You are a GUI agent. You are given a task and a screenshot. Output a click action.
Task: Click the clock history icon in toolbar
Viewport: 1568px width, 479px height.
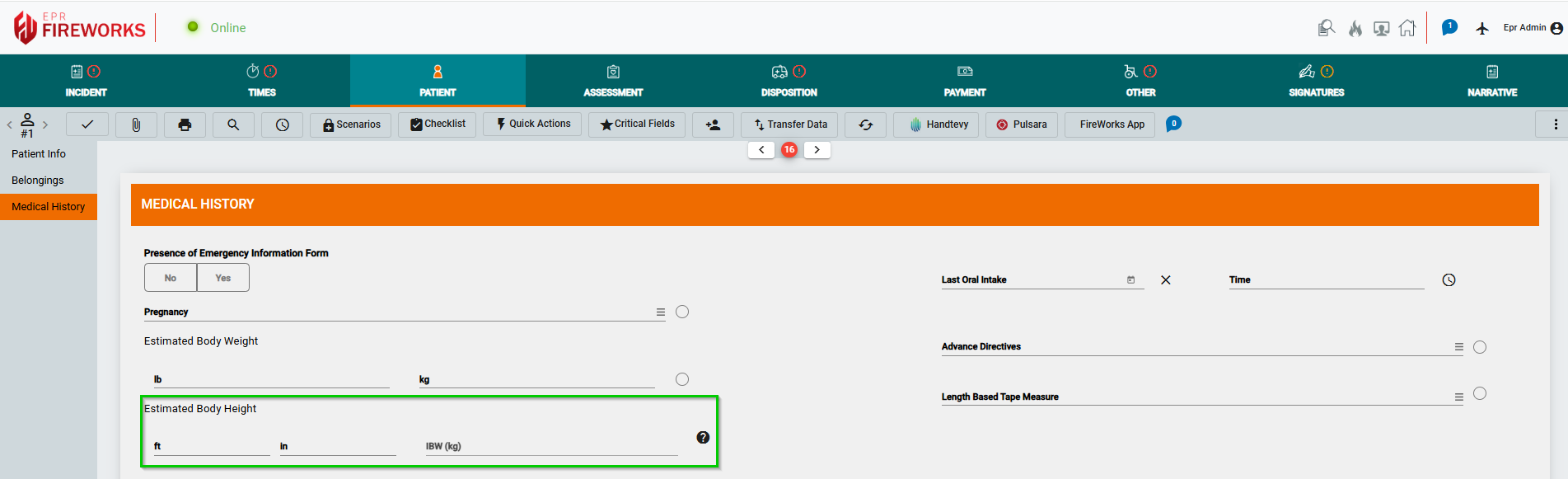click(x=282, y=124)
